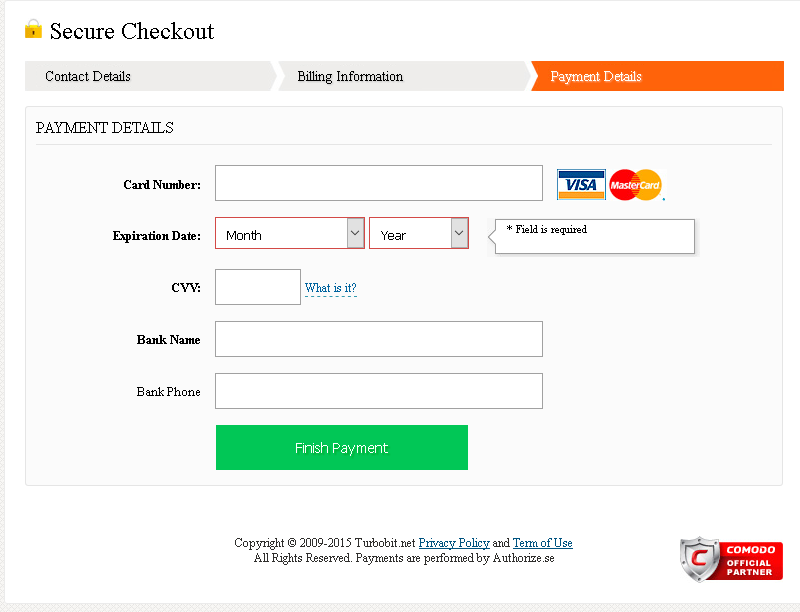The image size is (800, 612).
Task: Open the expiration Year dropdown
Action: pyautogui.click(x=410, y=234)
